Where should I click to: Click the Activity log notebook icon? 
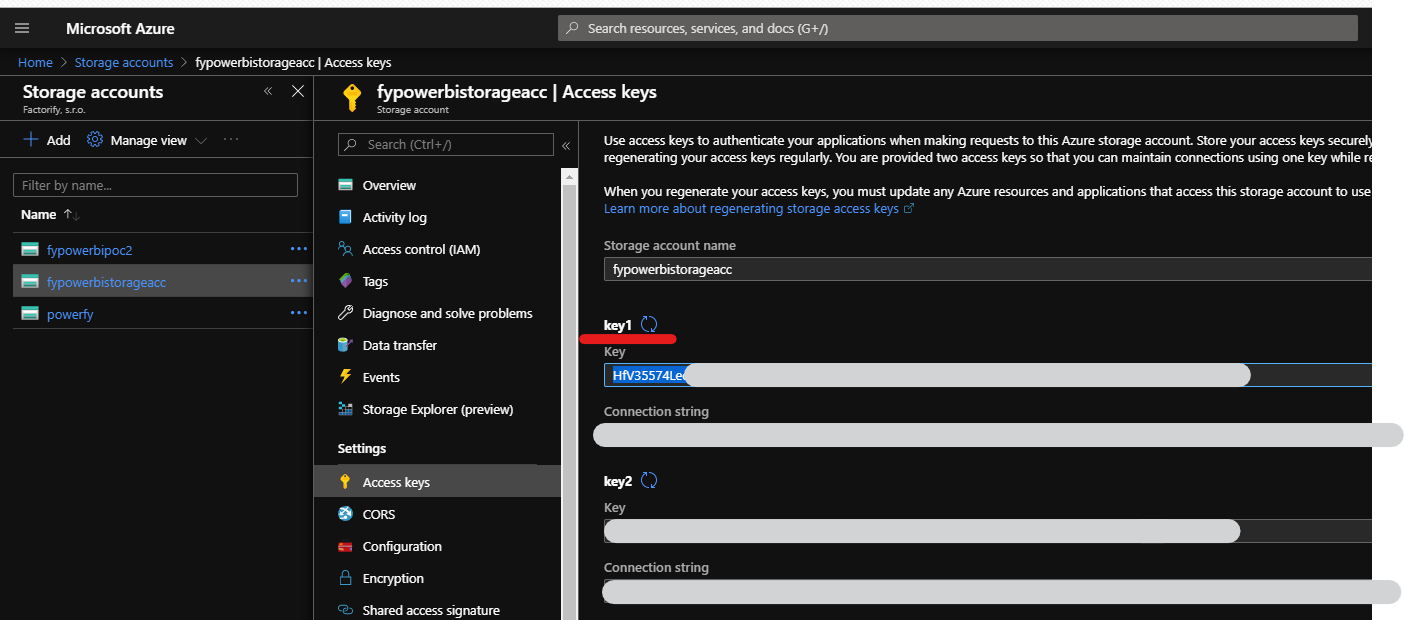coord(345,217)
